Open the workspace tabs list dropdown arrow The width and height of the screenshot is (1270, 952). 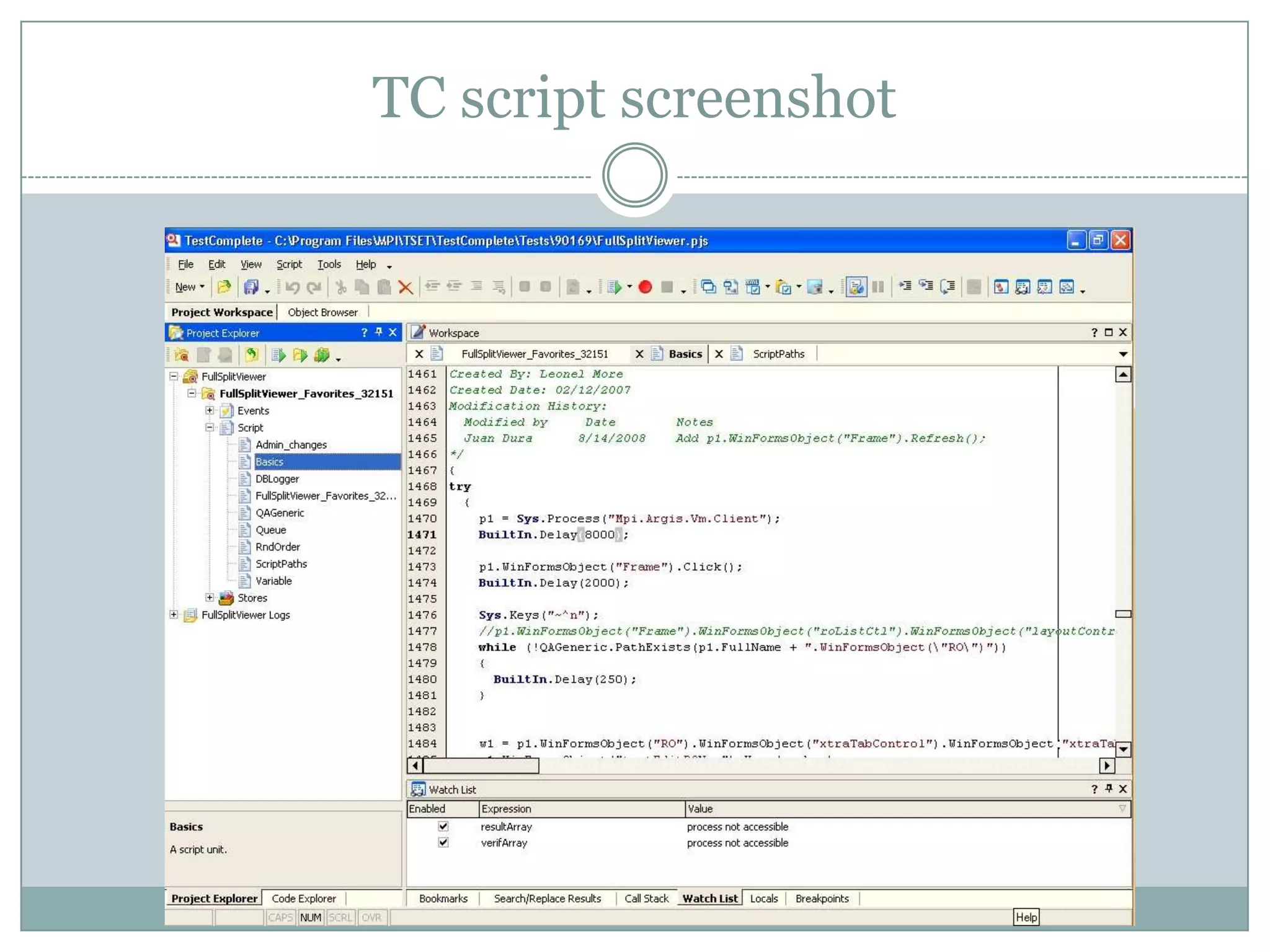click(1123, 354)
